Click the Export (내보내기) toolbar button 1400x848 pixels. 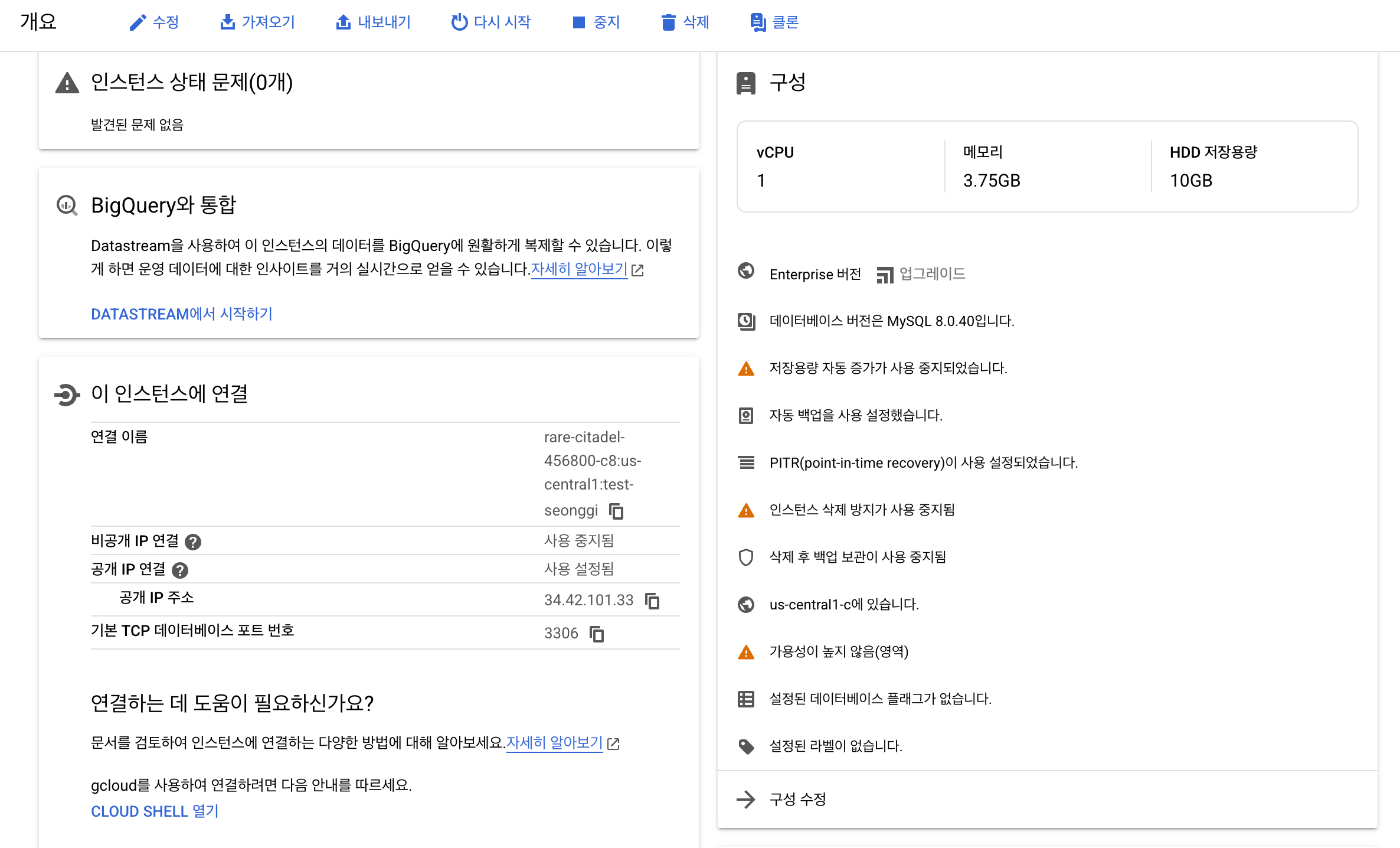pyautogui.click(x=373, y=22)
